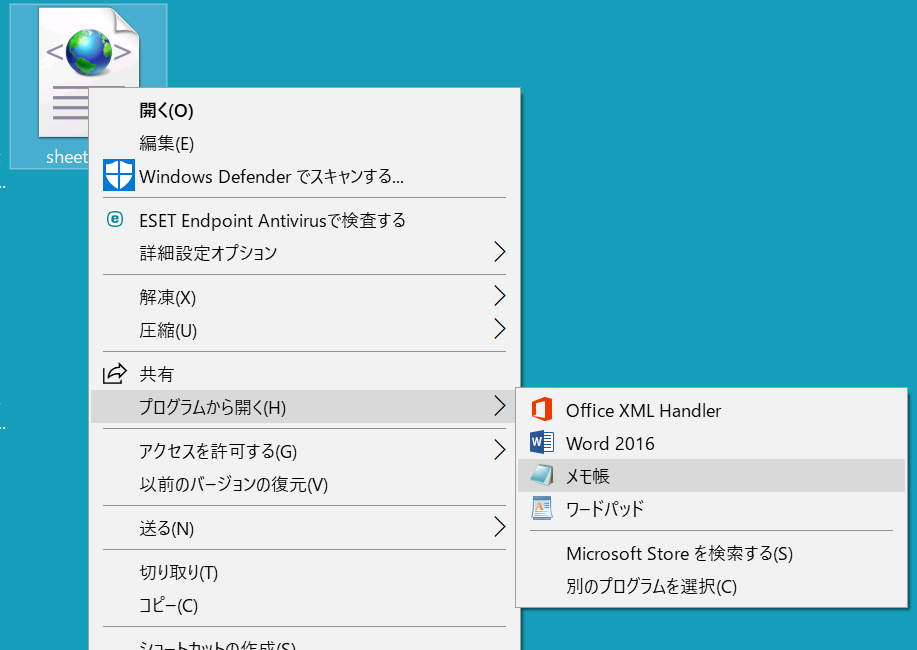Image resolution: width=917 pixels, height=650 pixels.
Task: Open 圧縮(U) menu item
Action: 304,330
